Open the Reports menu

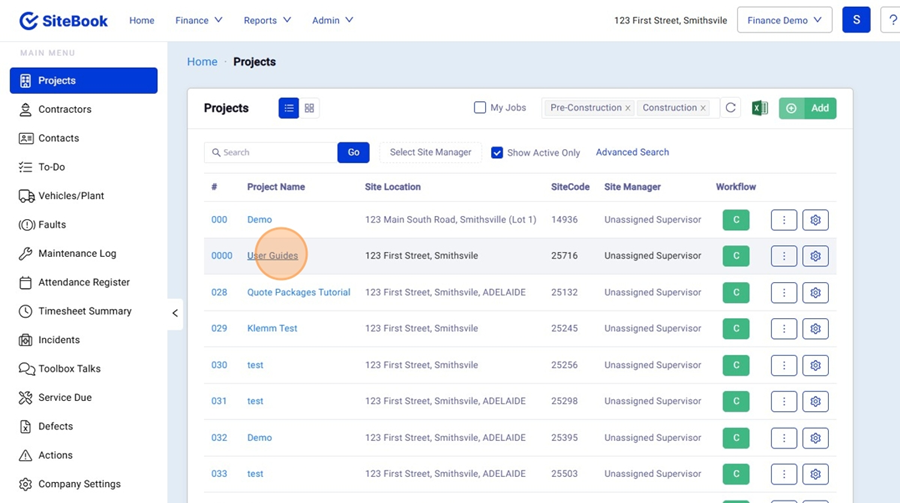[x=267, y=20]
